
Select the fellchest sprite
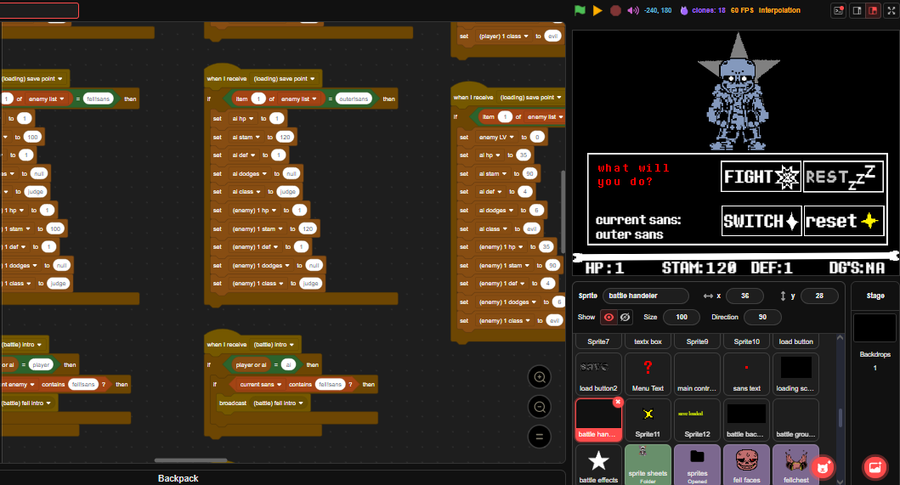pos(796,465)
